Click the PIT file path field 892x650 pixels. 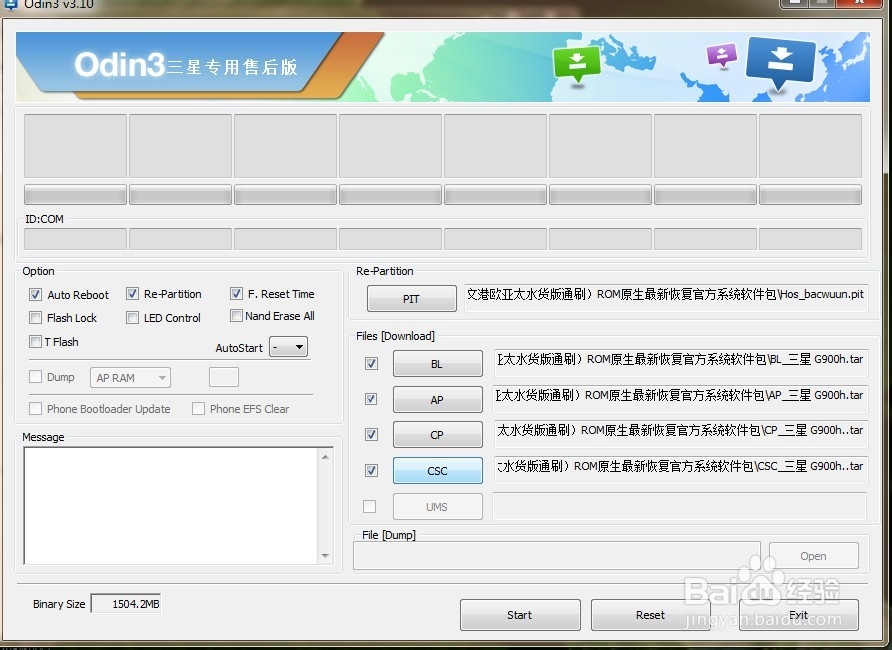666,298
